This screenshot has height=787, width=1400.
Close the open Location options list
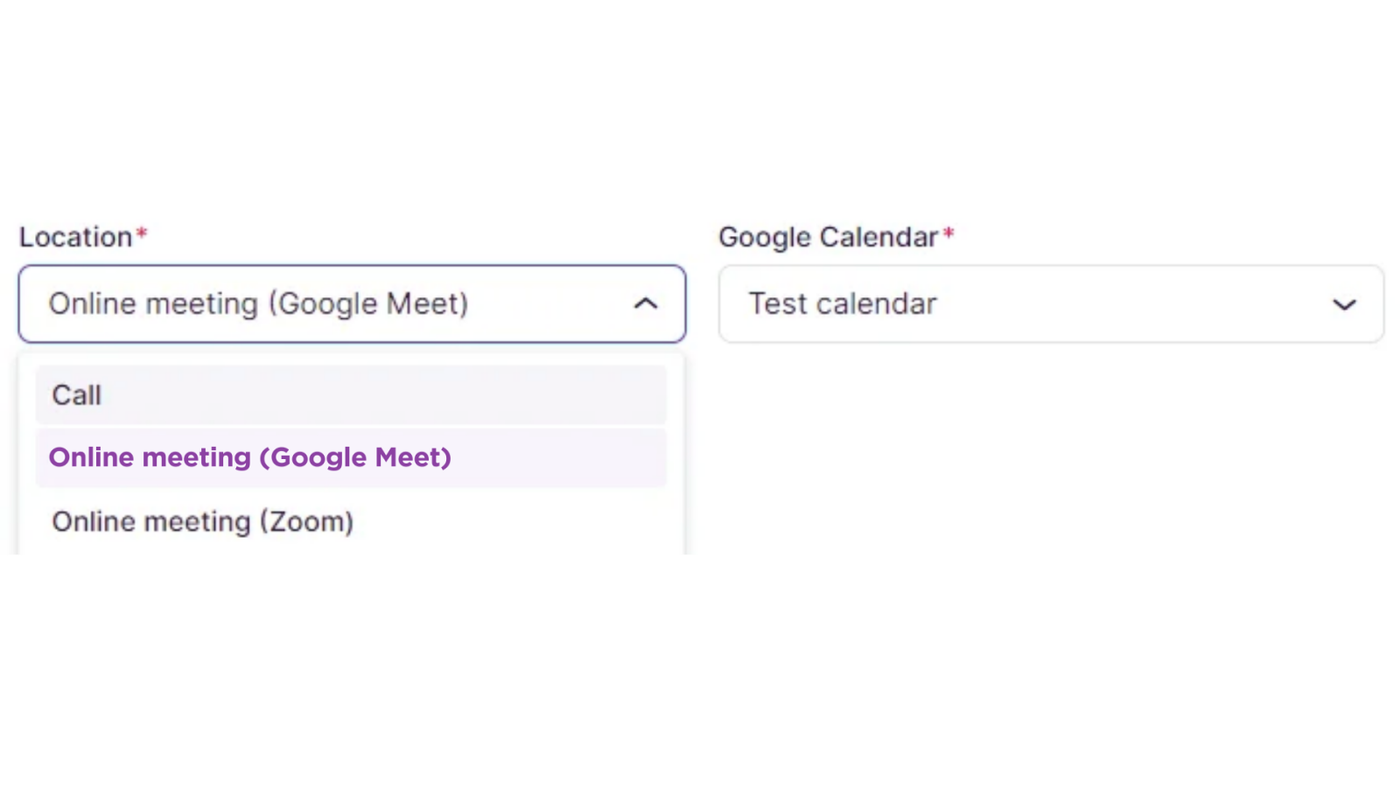(645, 304)
